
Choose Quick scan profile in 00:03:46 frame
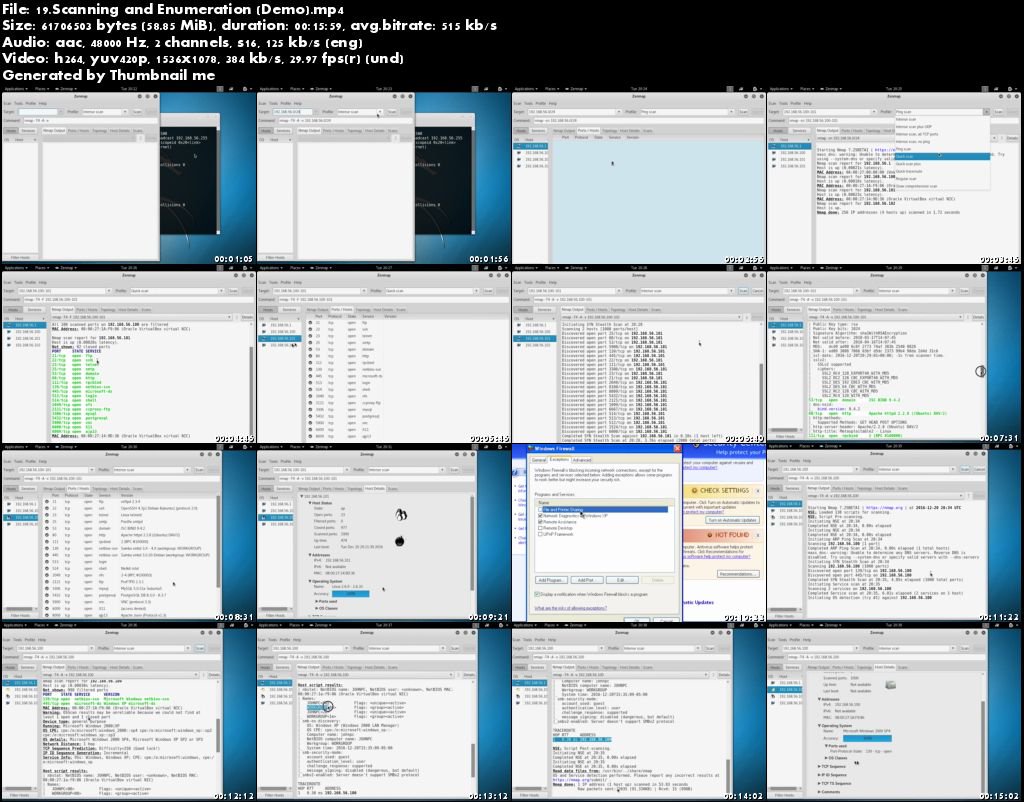942,156
